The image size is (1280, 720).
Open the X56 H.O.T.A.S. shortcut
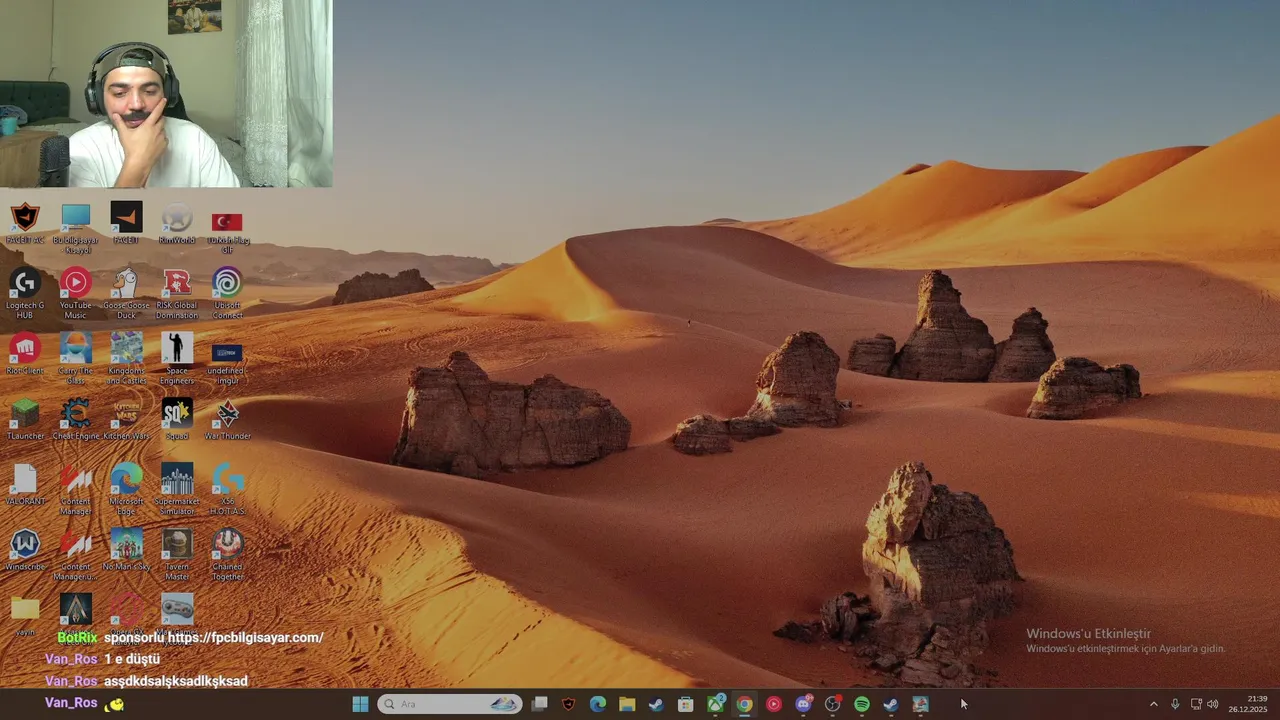(x=227, y=489)
